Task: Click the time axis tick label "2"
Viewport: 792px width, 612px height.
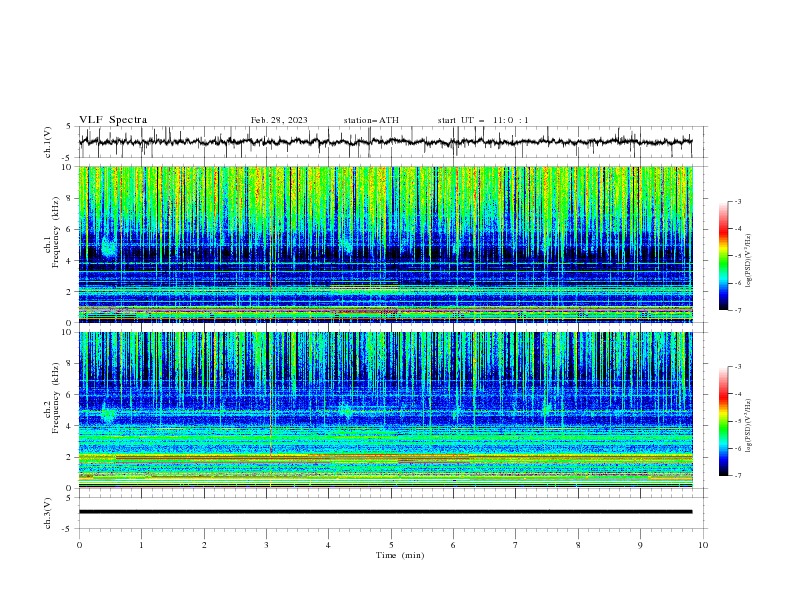Action: pyautogui.click(x=204, y=545)
